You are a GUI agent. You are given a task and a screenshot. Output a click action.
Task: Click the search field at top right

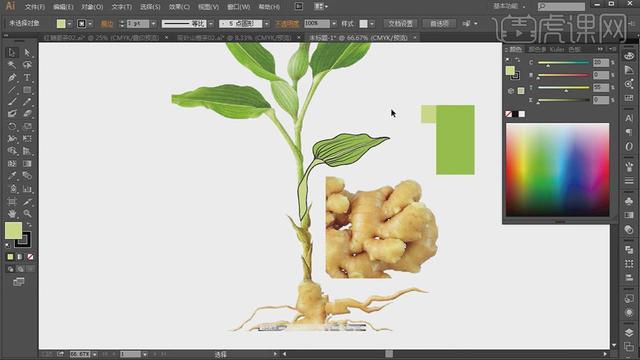(x=561, y=7)
